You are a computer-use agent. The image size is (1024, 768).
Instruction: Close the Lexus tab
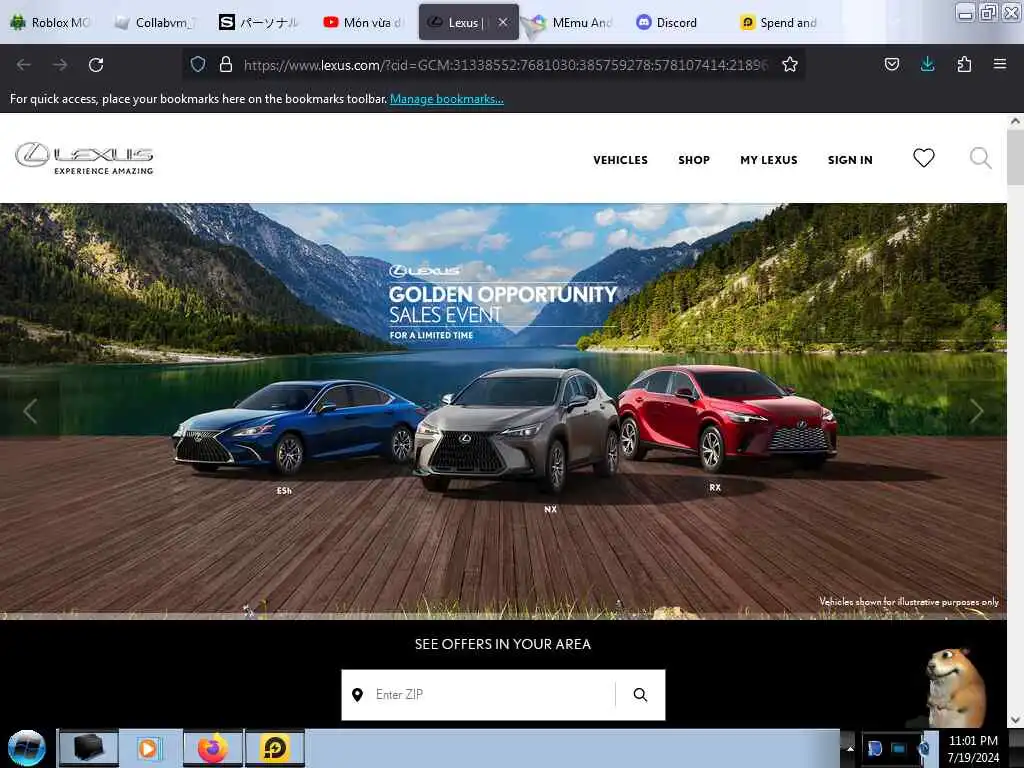pyautogui.click(x=503, y=22)
